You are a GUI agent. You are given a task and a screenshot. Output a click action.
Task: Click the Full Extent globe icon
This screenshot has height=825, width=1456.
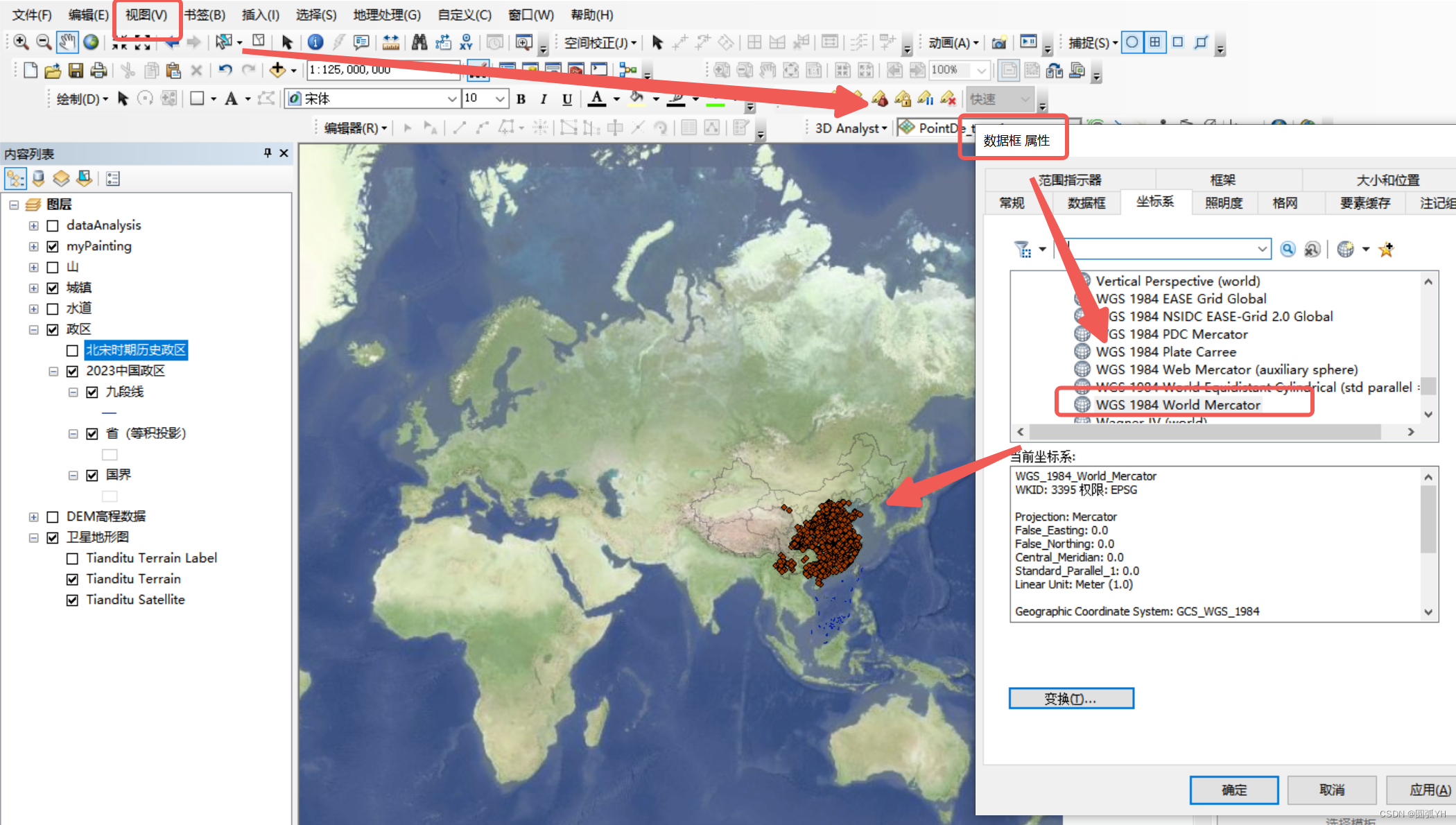pos(91,42)
